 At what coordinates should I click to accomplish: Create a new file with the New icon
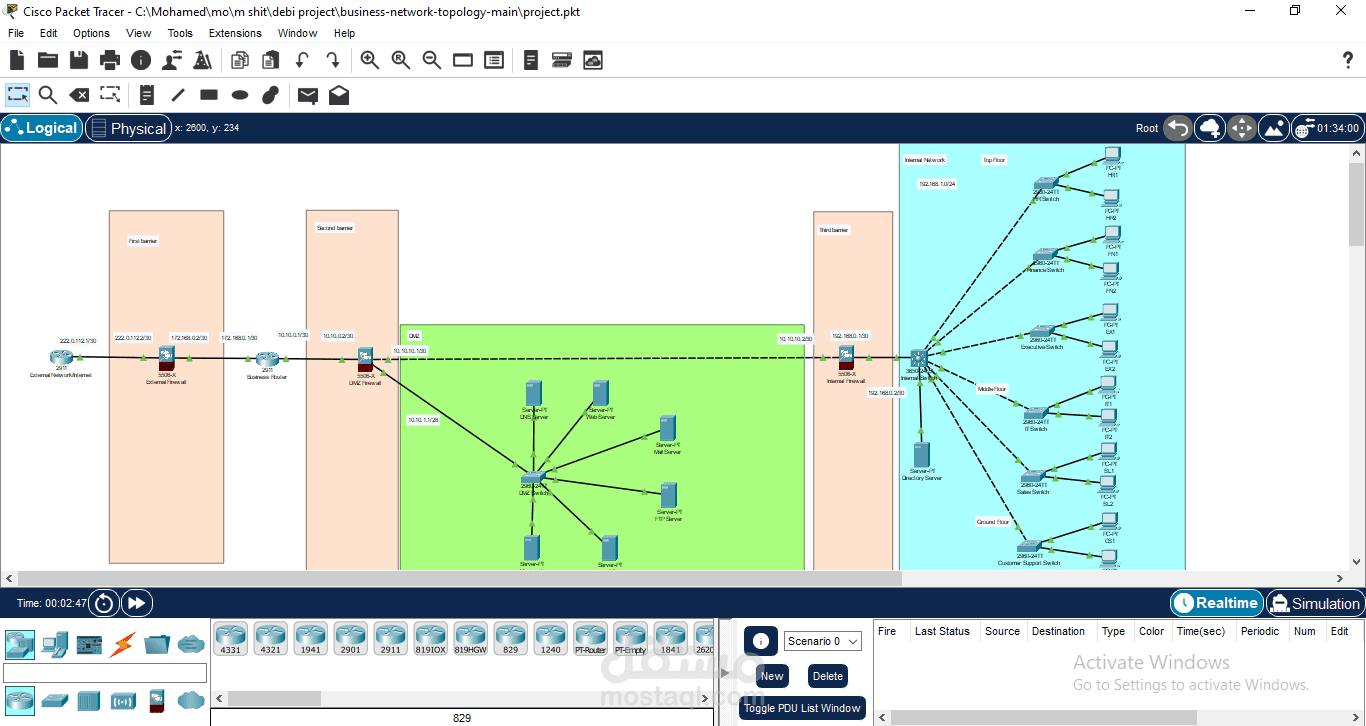(x=17, y=60)
